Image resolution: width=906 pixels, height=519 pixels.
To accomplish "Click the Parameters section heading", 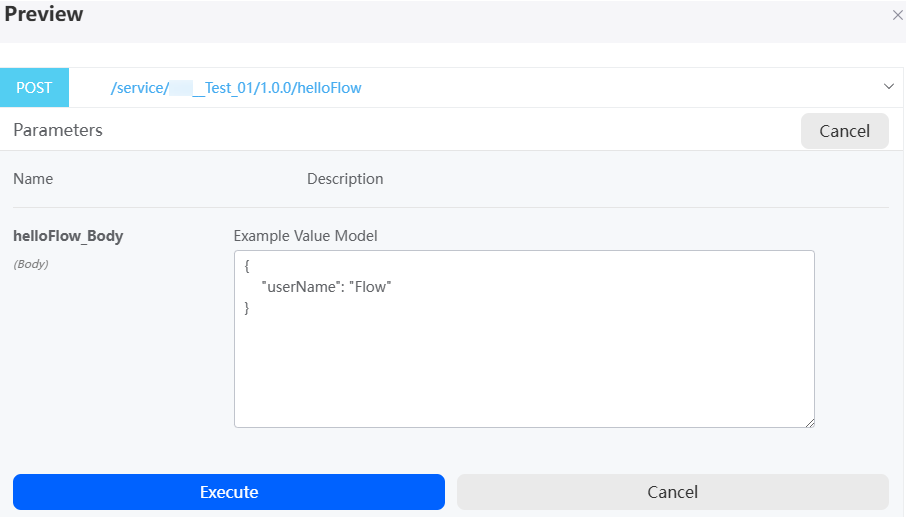I will click(58, 130).
